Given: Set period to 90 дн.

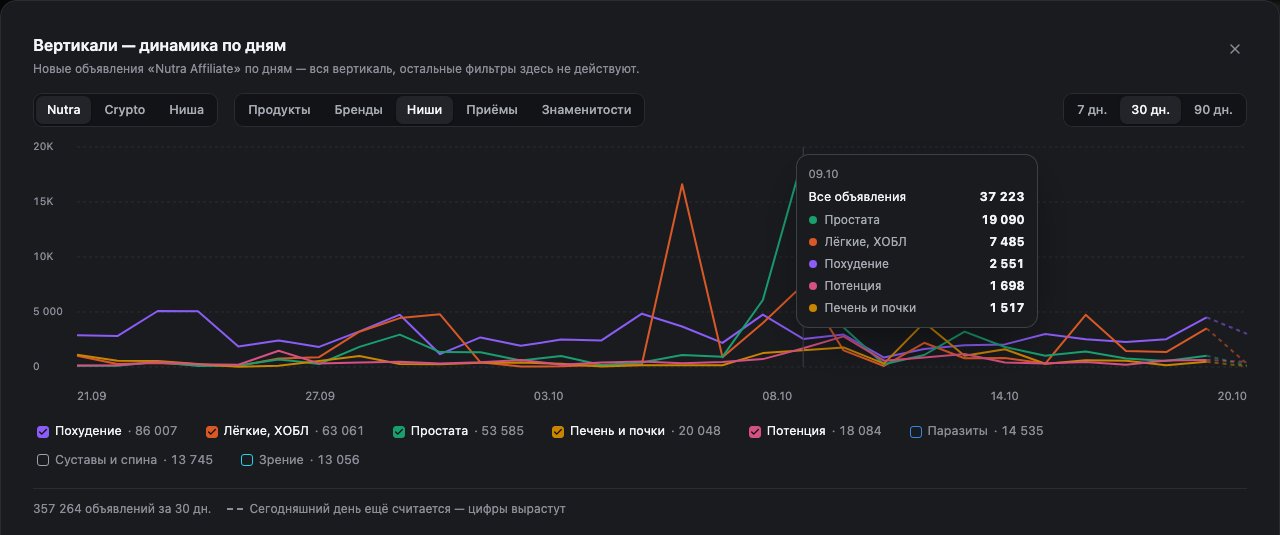Looking at the screenshot, I should pyautogui.click(x=1213, y=110).
